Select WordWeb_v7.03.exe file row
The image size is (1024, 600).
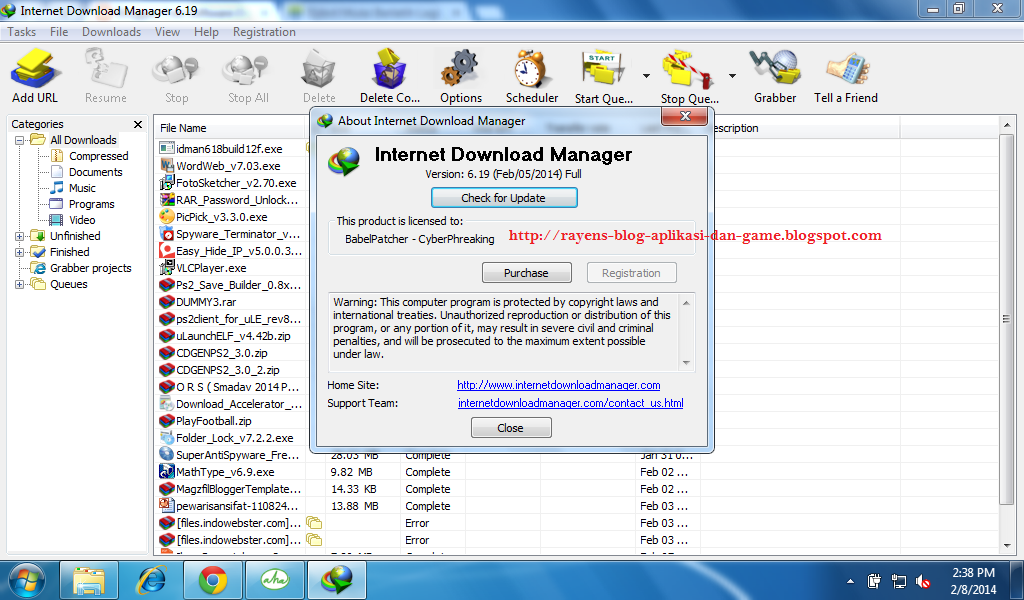click(228, 166)
